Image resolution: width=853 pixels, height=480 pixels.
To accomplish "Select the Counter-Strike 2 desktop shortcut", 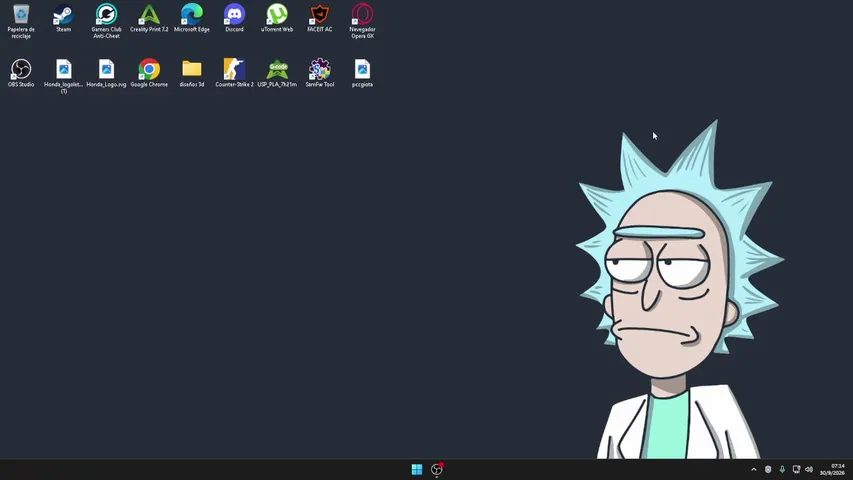I will pos(234,73).
